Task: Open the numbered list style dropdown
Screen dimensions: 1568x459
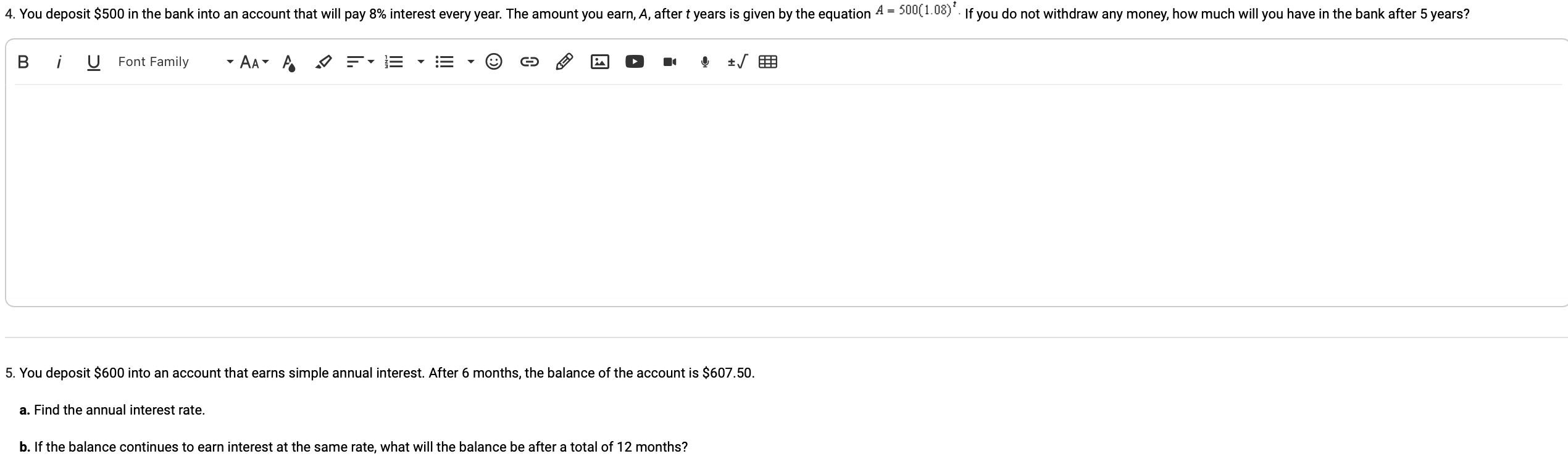Action: pyautogui.click(x=420, y=61)
